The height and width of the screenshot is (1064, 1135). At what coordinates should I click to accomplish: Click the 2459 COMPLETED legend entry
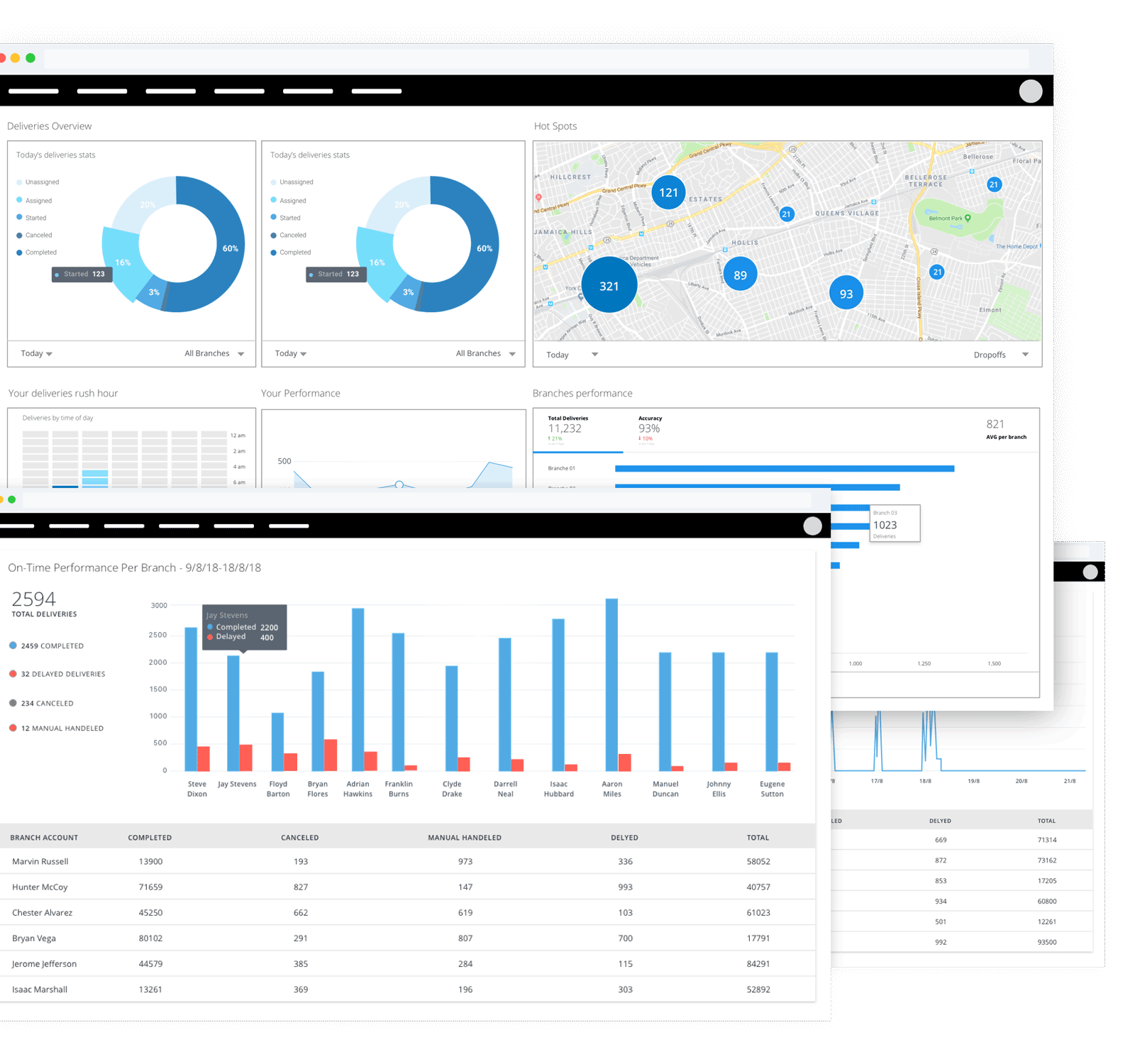click(47, 645)
